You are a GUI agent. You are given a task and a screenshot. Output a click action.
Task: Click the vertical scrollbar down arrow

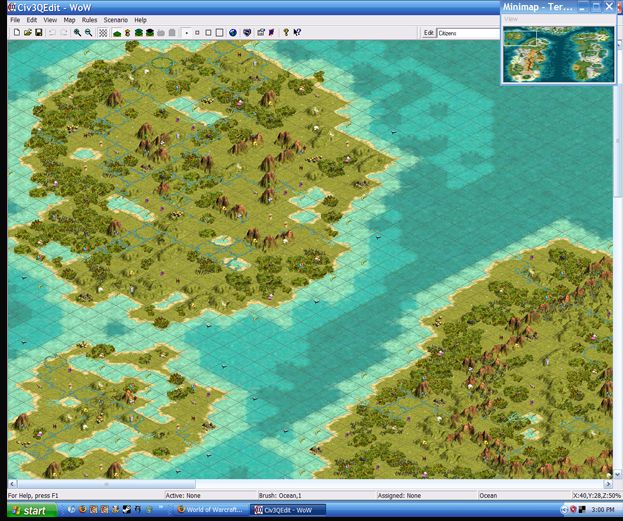click(x=617, y=475)
